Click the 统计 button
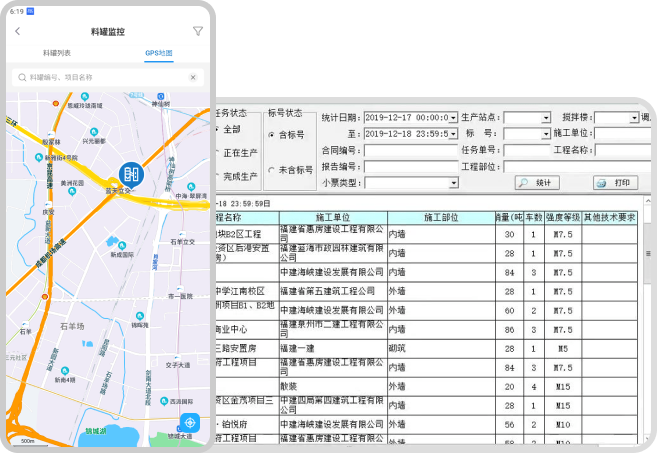Viewport: 657px width, 453px height. 537,183
